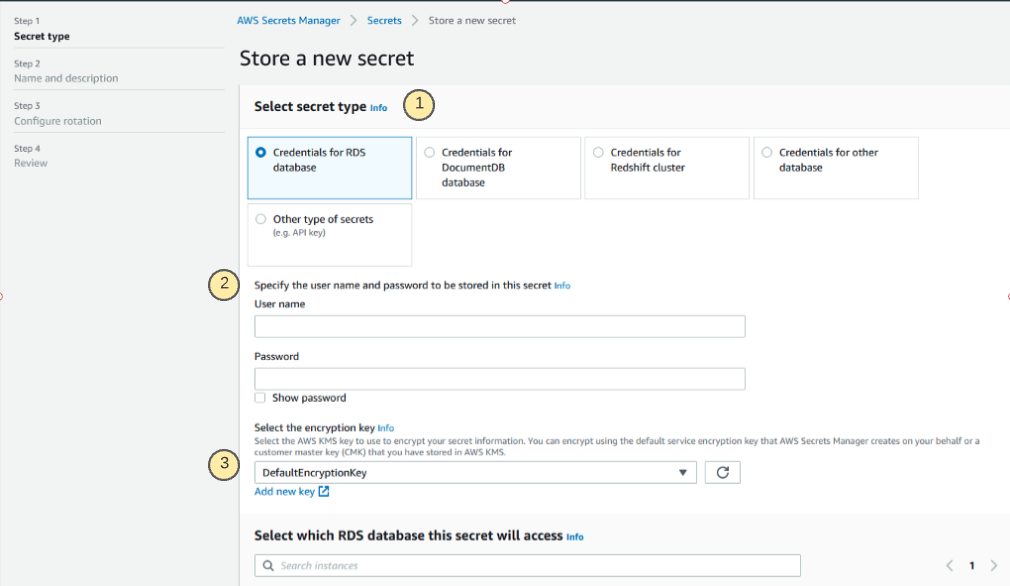Select Other type of secrets option

(x=329, y=234)
